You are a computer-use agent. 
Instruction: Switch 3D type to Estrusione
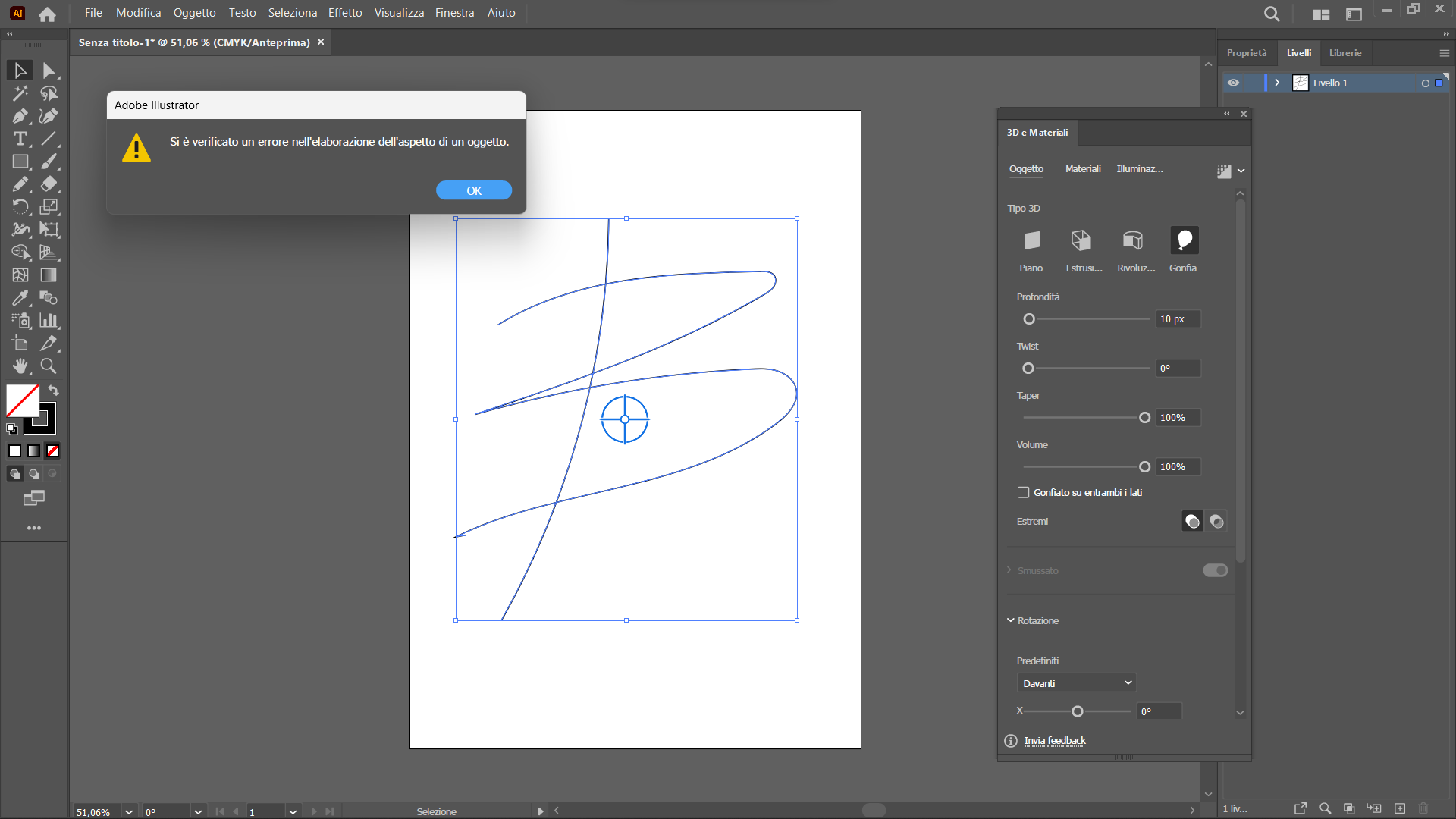tap(1082, 241)
